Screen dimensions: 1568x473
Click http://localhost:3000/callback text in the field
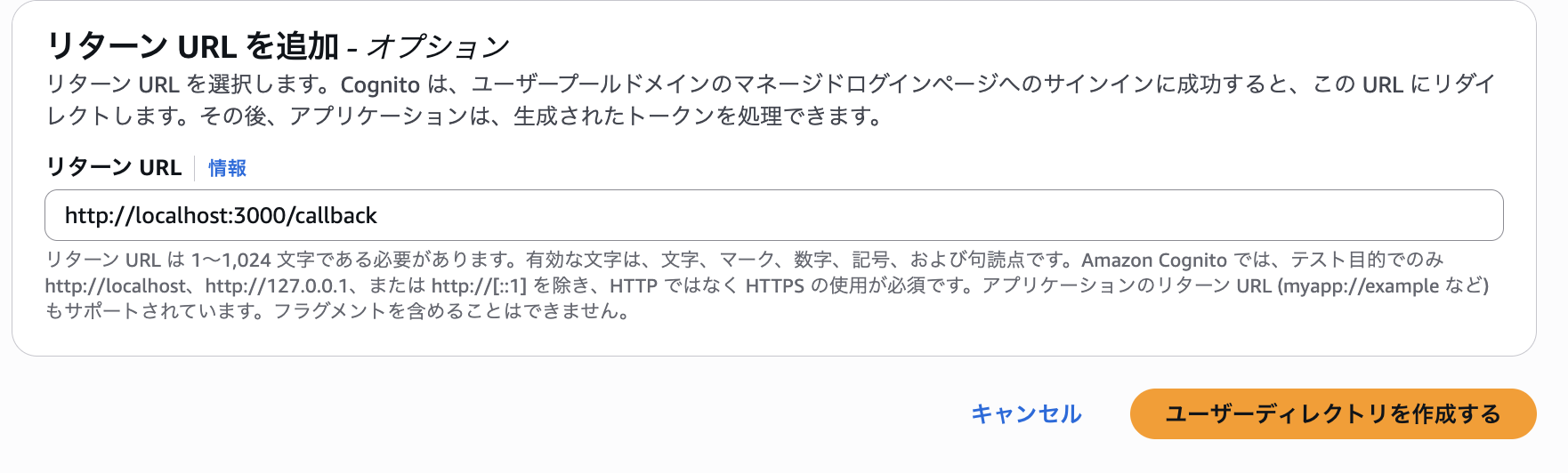[221, 216]
